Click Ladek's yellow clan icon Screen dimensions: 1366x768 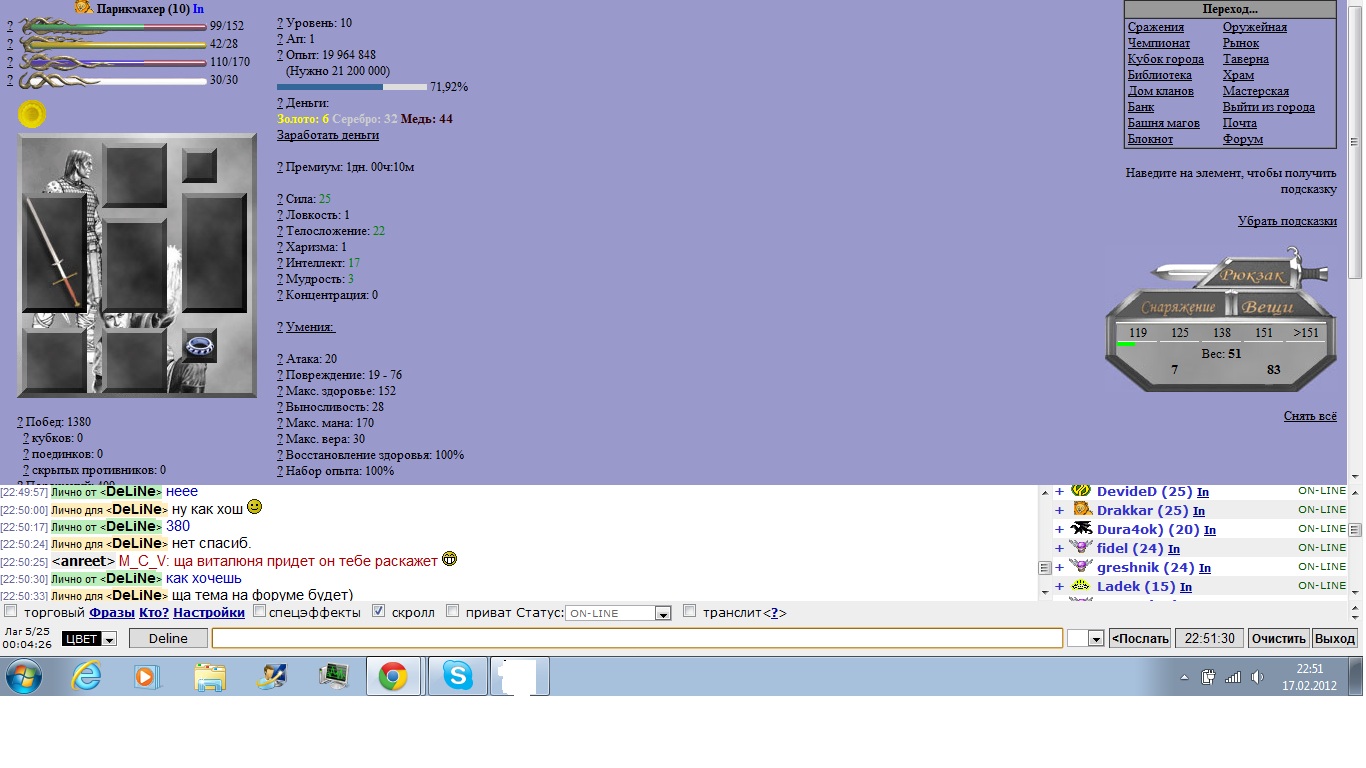(x=1080, y=586)
